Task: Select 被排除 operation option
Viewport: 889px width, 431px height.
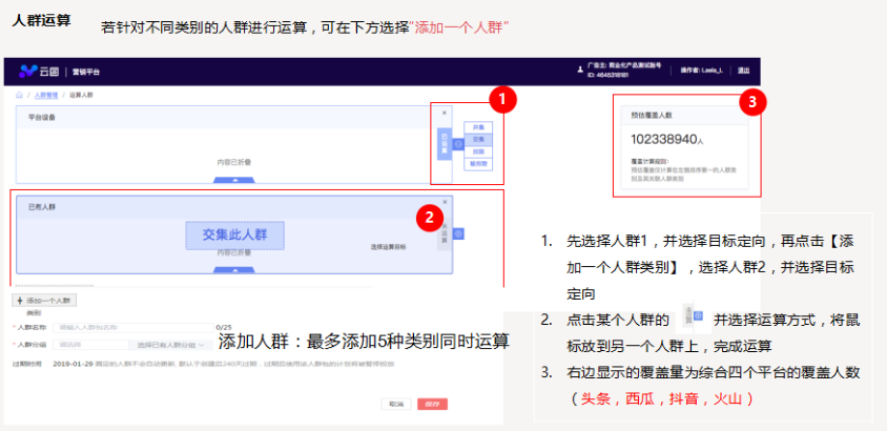Action: pos(478,164)
